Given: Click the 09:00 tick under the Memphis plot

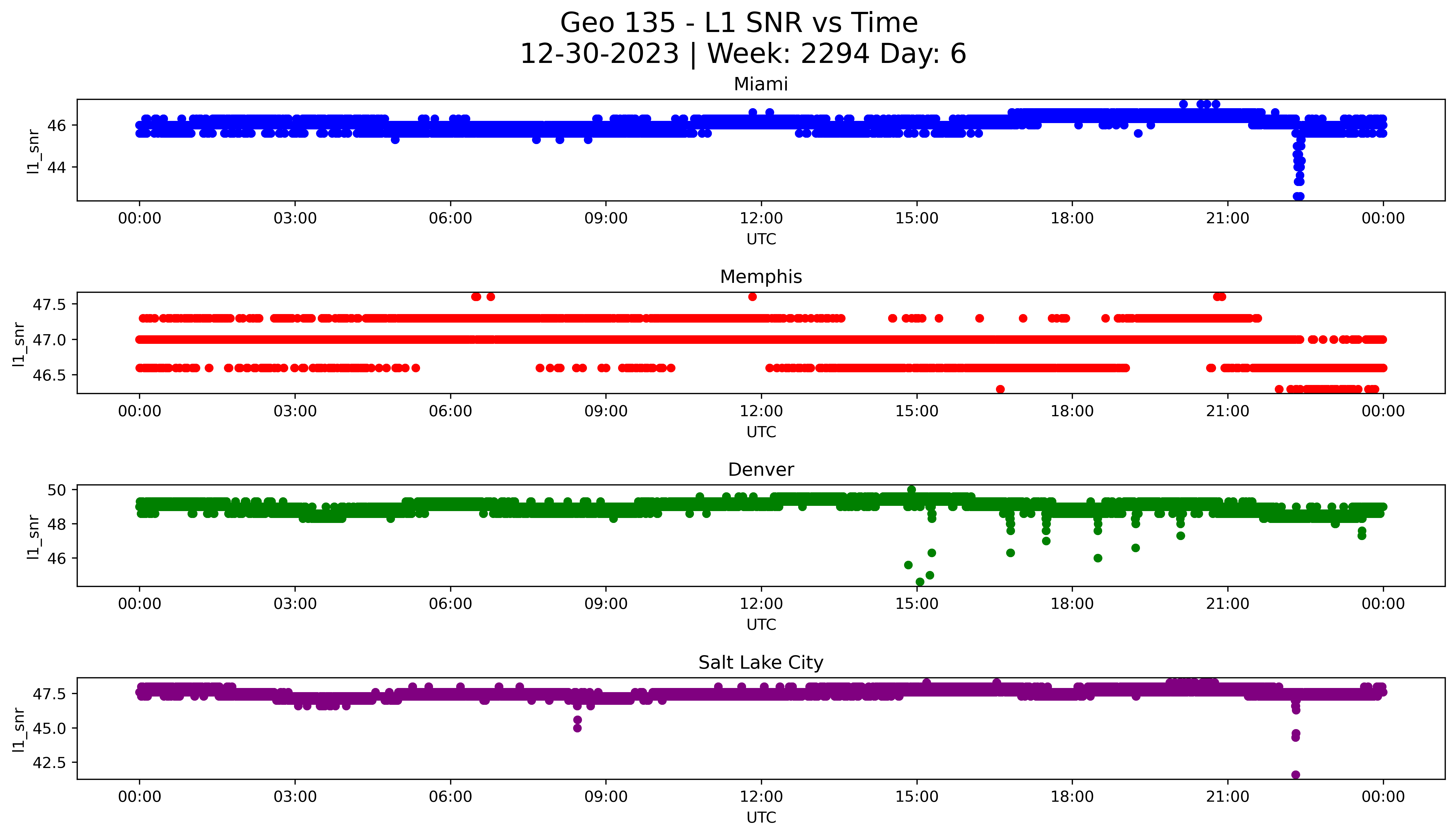Looking at the screenshot, I should [606, 411].
